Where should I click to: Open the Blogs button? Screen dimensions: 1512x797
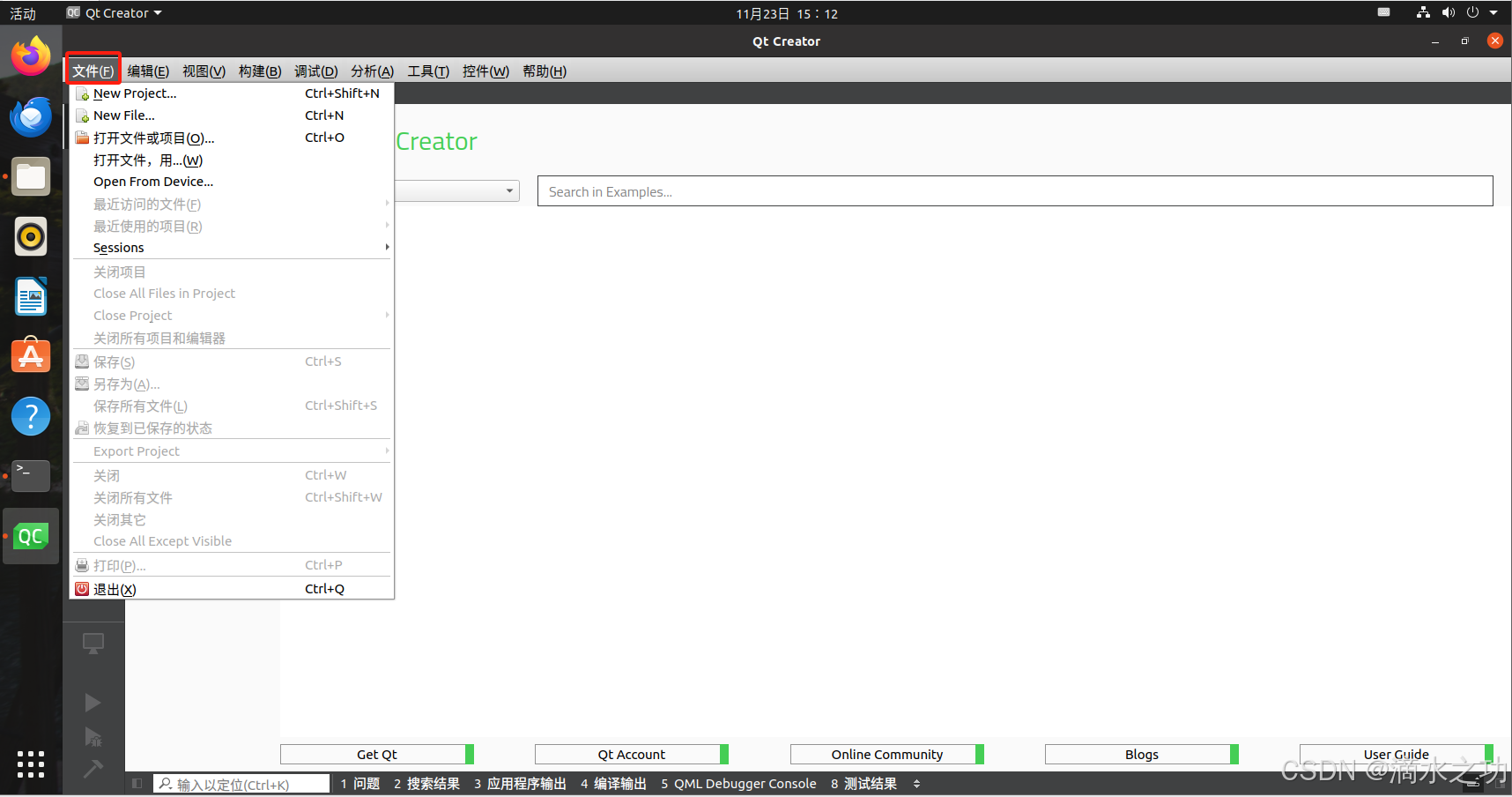coord(1142,755)
